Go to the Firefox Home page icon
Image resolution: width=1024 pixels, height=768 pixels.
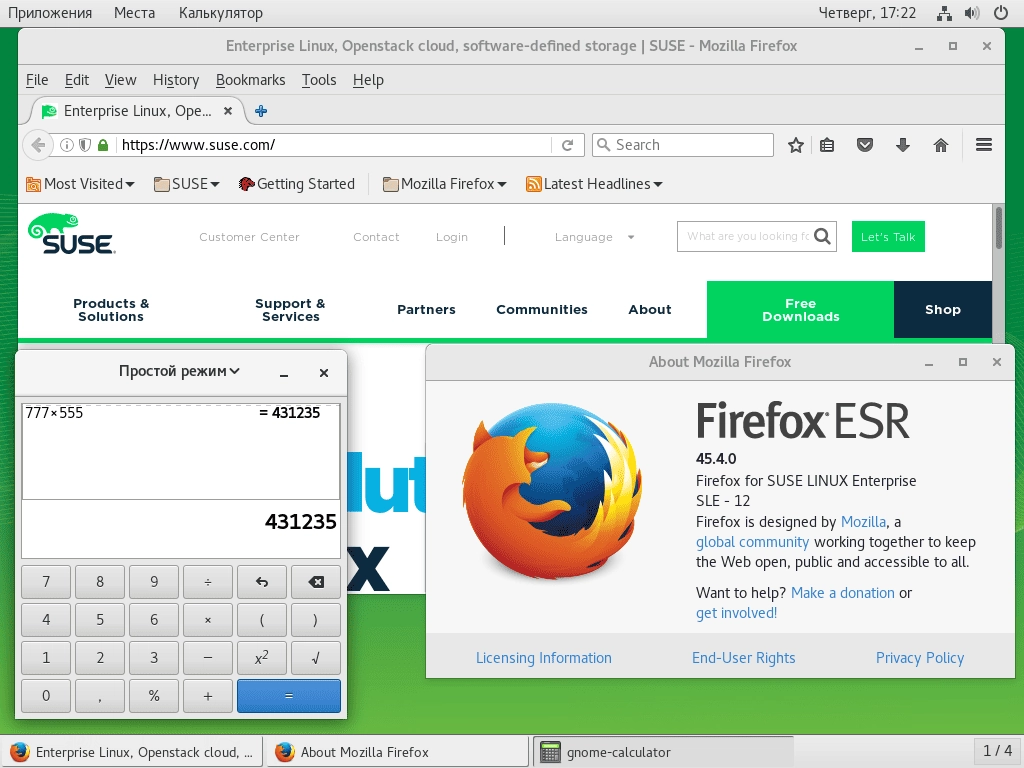[x=940, y=145]
